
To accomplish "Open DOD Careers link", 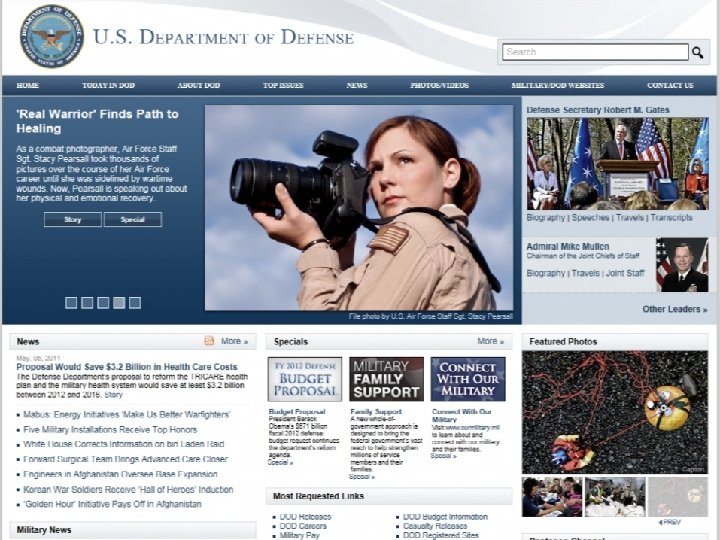I will pyautogui.click(x=303, y=526).
